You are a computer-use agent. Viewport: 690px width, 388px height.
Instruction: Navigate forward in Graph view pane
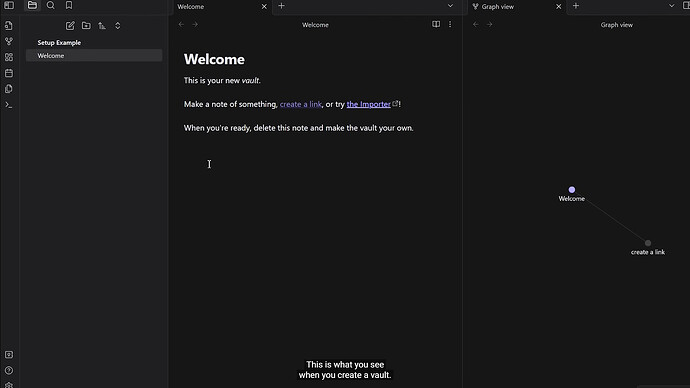point(489,25)
